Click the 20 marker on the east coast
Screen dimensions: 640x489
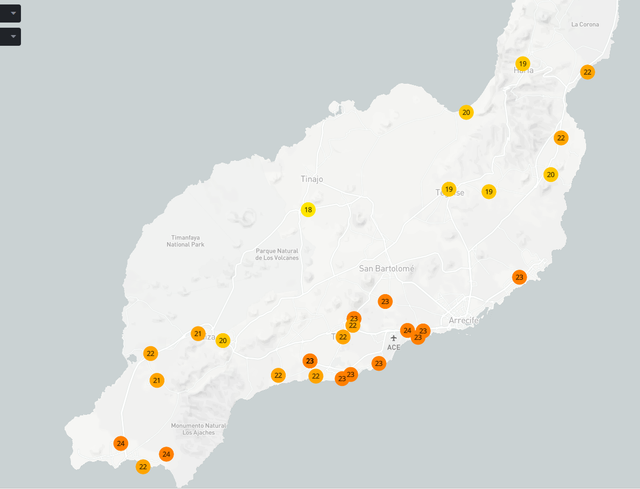click(551, 175)
